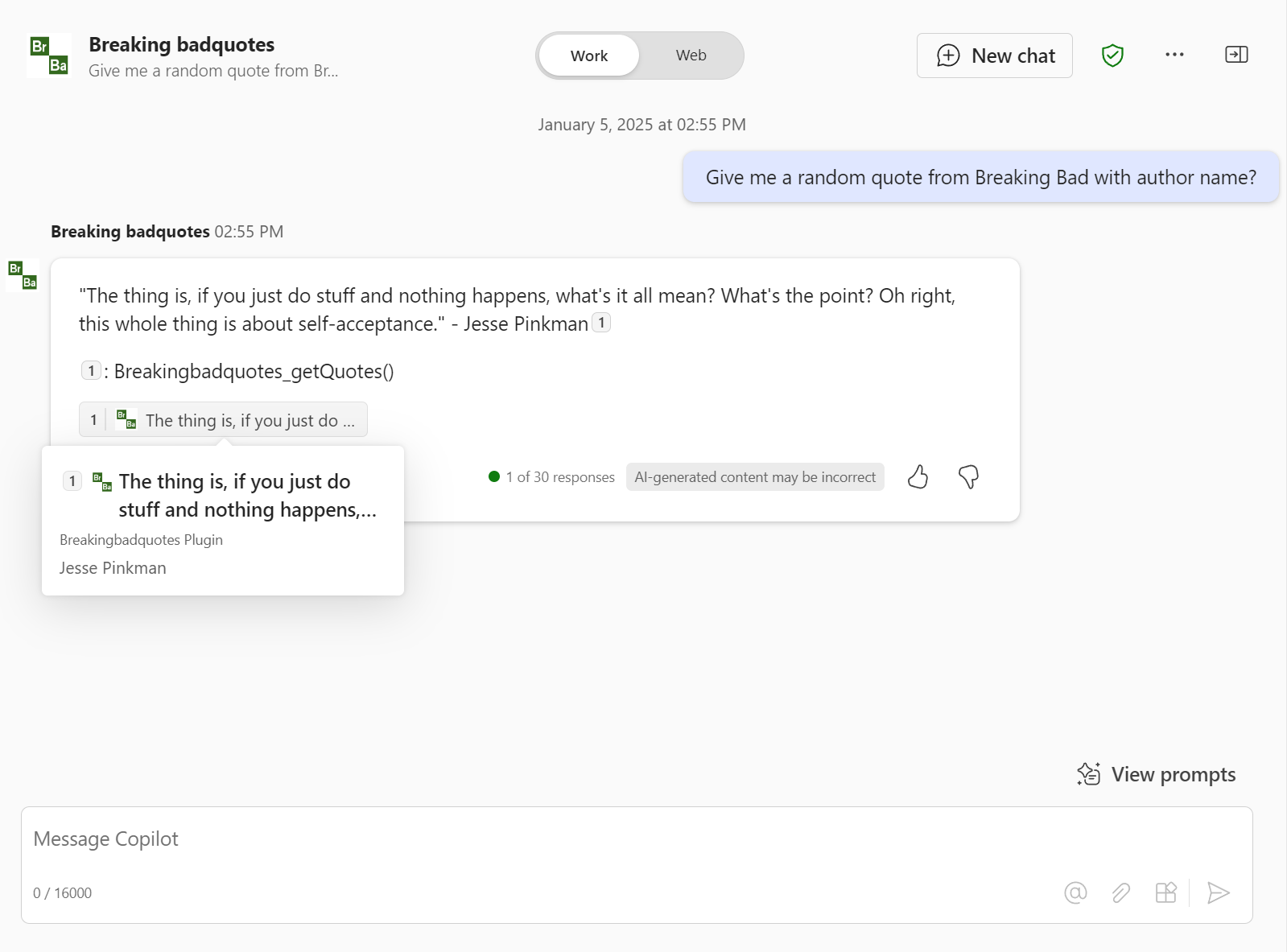Open reference chip 'The thing is, if you just do ...'
1287x952 pixels.
[x=223, y=420]
